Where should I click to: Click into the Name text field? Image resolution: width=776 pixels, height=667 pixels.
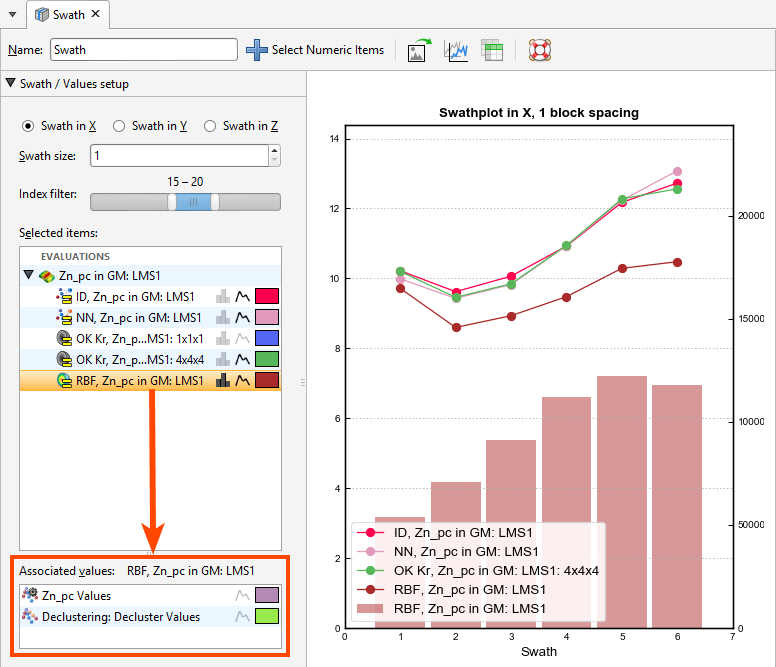[x=144, y=50]
